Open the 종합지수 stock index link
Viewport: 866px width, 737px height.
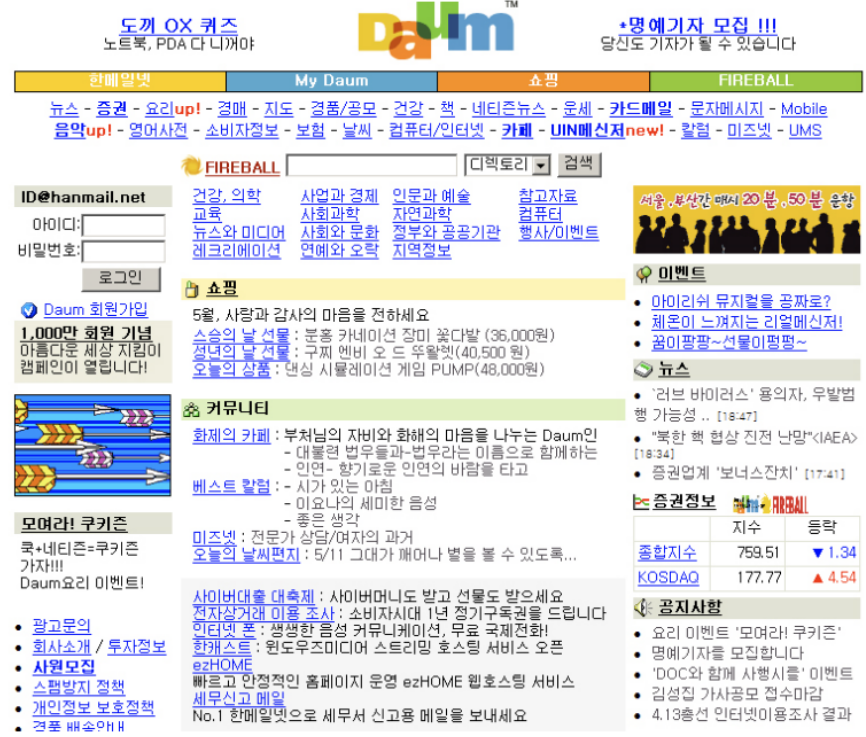click(667, 552)
